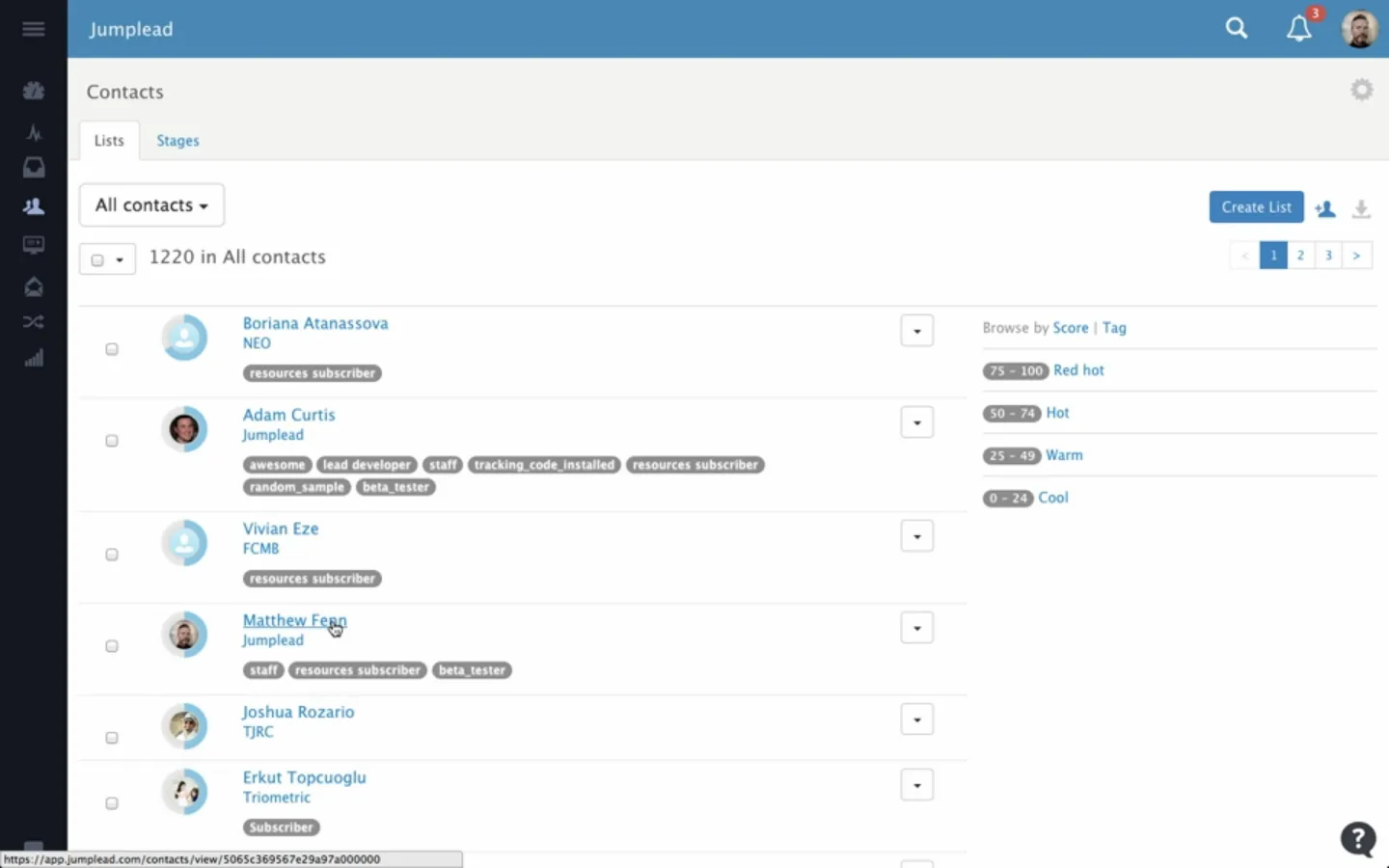Image resolution: width=1389 pixels, height=868 pixels.
Task: Go to next page arrow
Action: point(1356,256)
